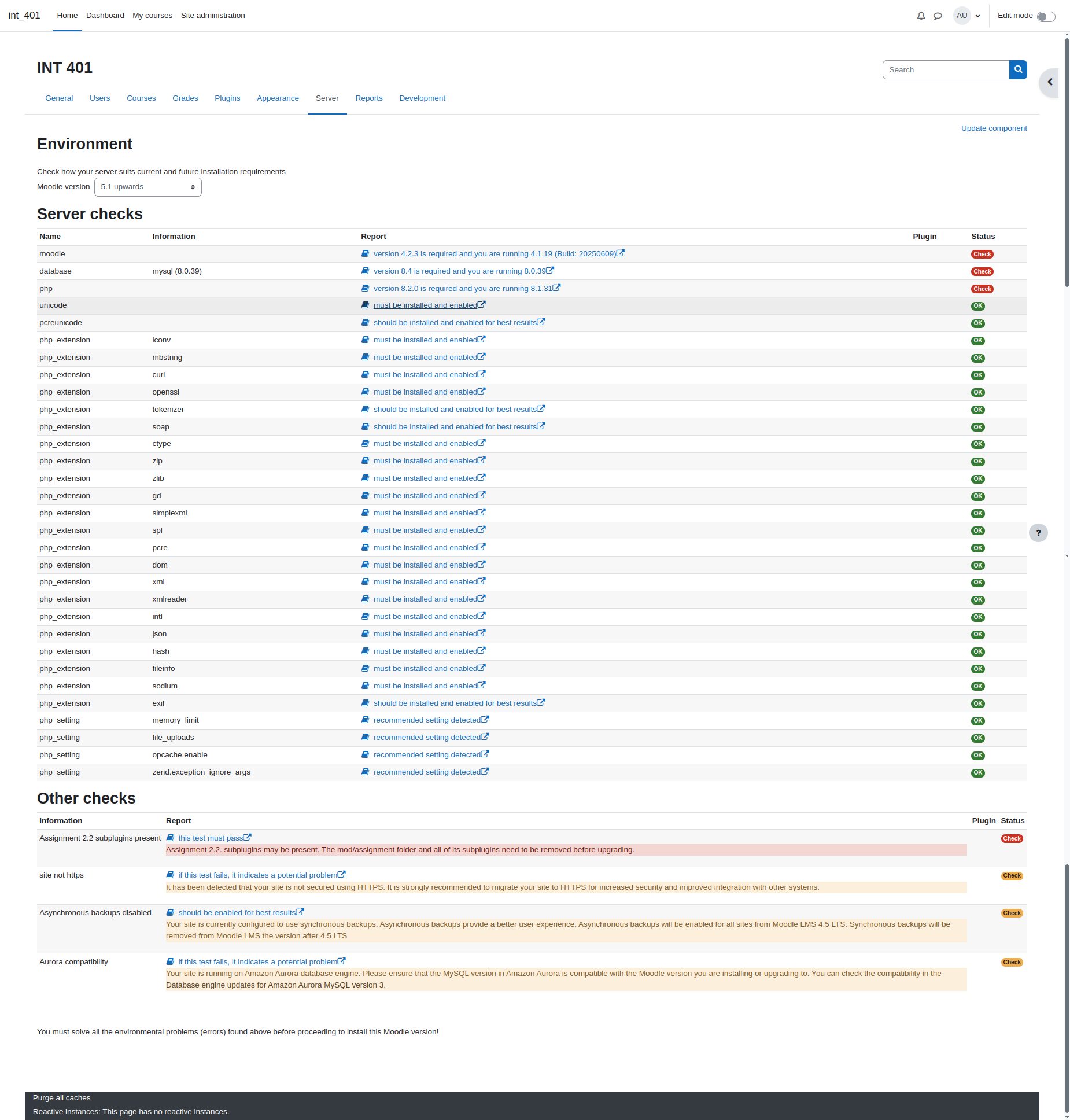Open the Moodle version dropdown
Screen dimensions: 1070x1120
pos(148,187)
